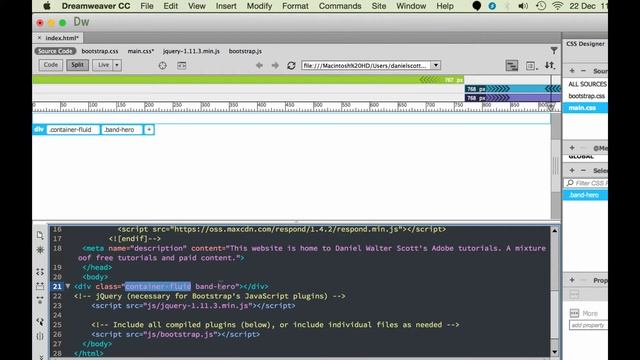The width and height of the screenshot is (640, 360).
Task: Add a media query with plus icon
Action: 572,148
